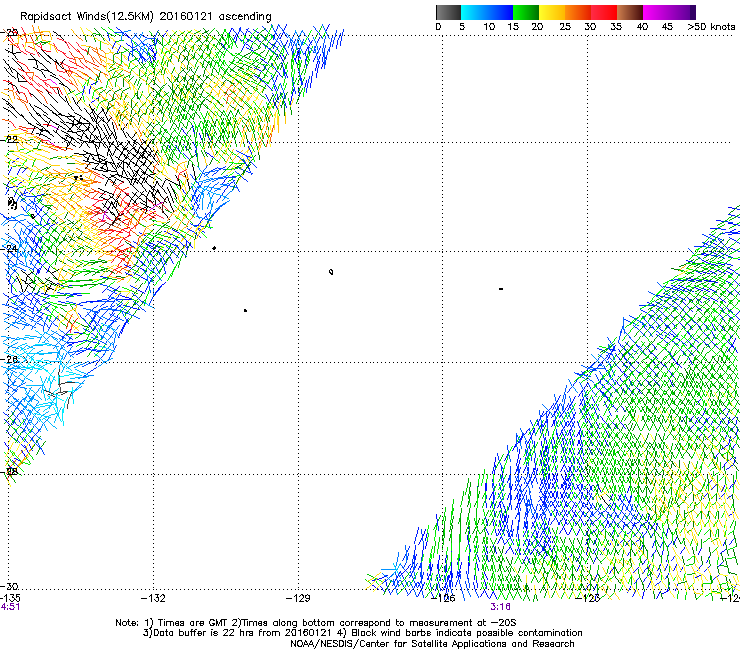
Task: Click the '40' label under the color bar
Action: pos(642,27)
